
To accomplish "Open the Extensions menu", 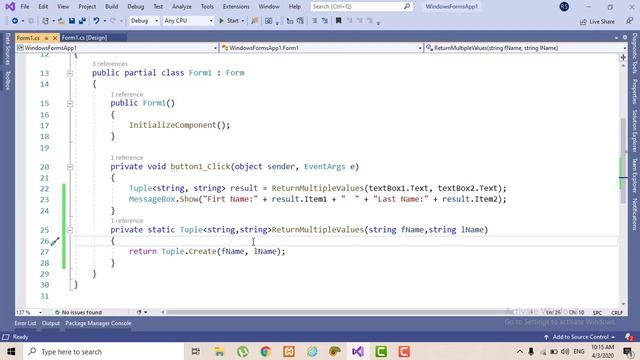I will [236, 7].
